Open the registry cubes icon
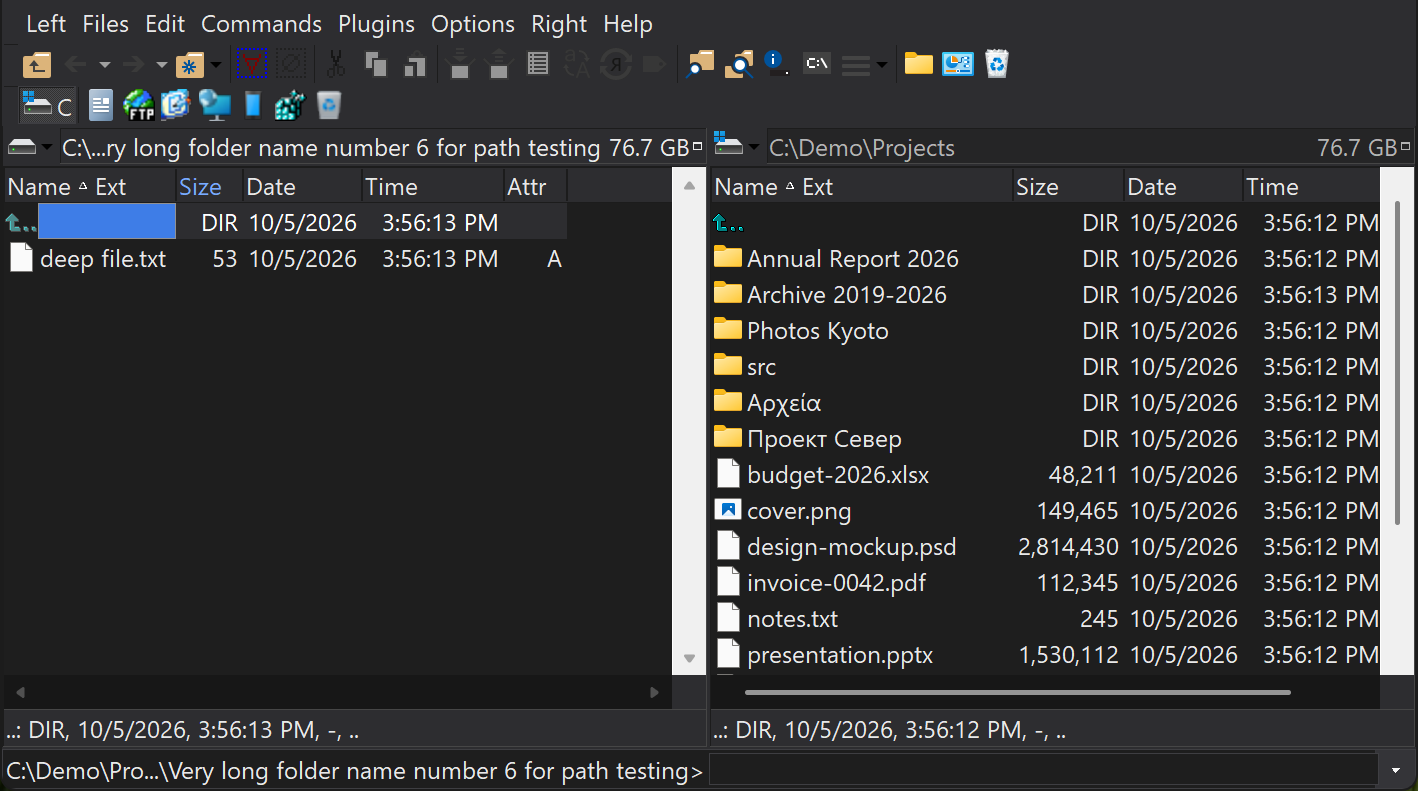1418x791 pixels. (289, 104)
